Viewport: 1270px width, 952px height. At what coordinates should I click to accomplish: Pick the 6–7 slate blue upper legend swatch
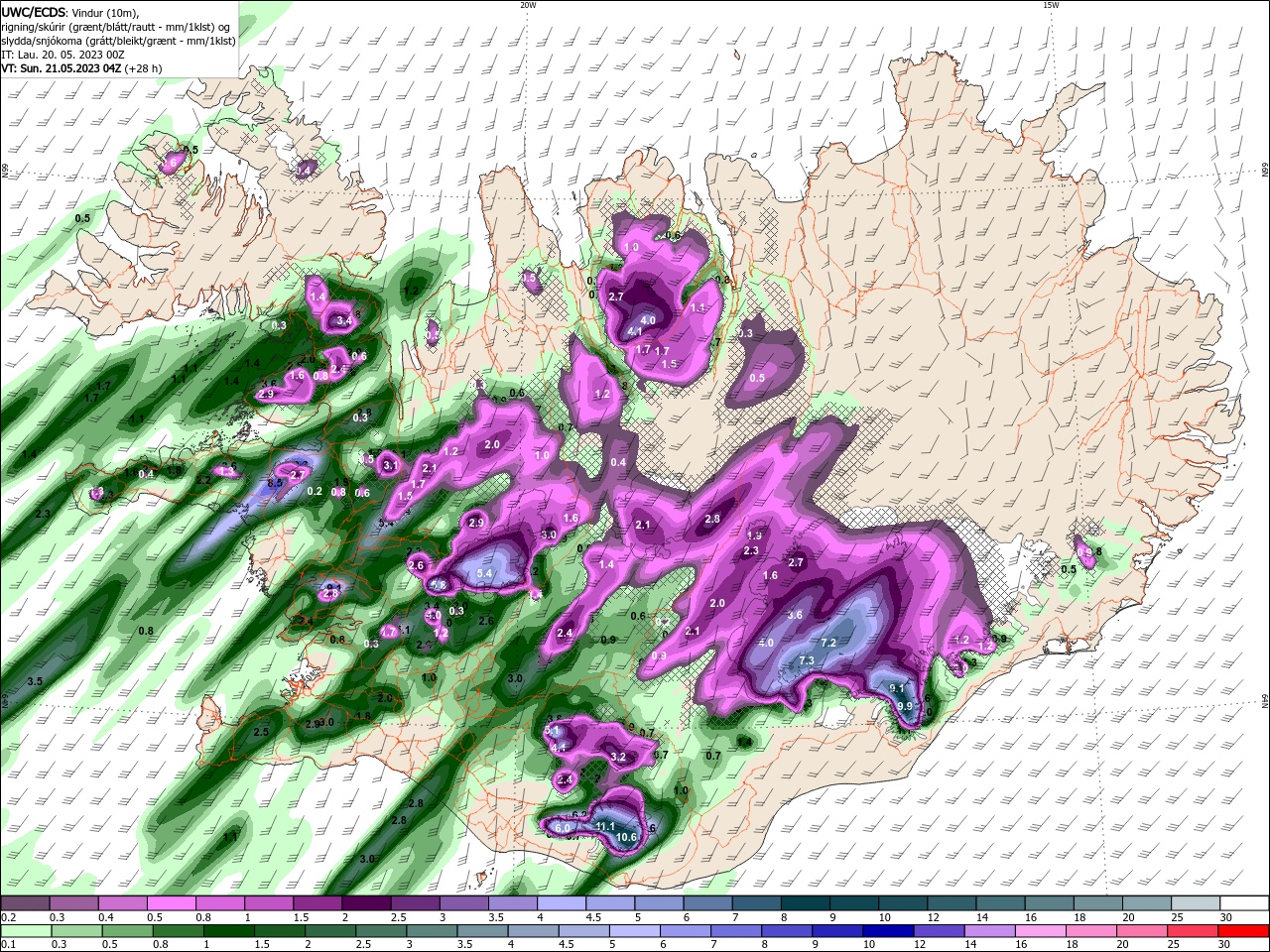(x=708, y=903)
